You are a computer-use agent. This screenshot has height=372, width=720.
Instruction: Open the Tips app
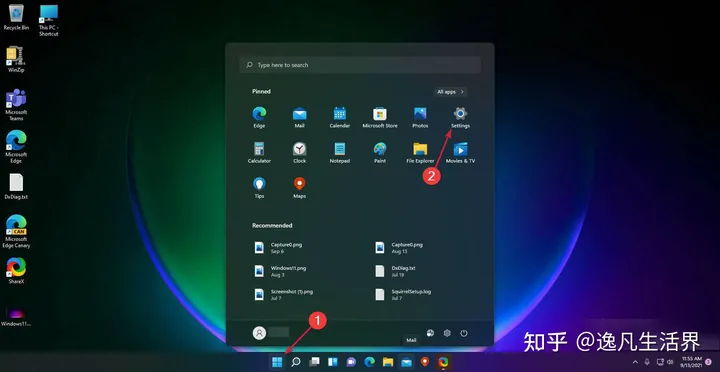point(259,188)
